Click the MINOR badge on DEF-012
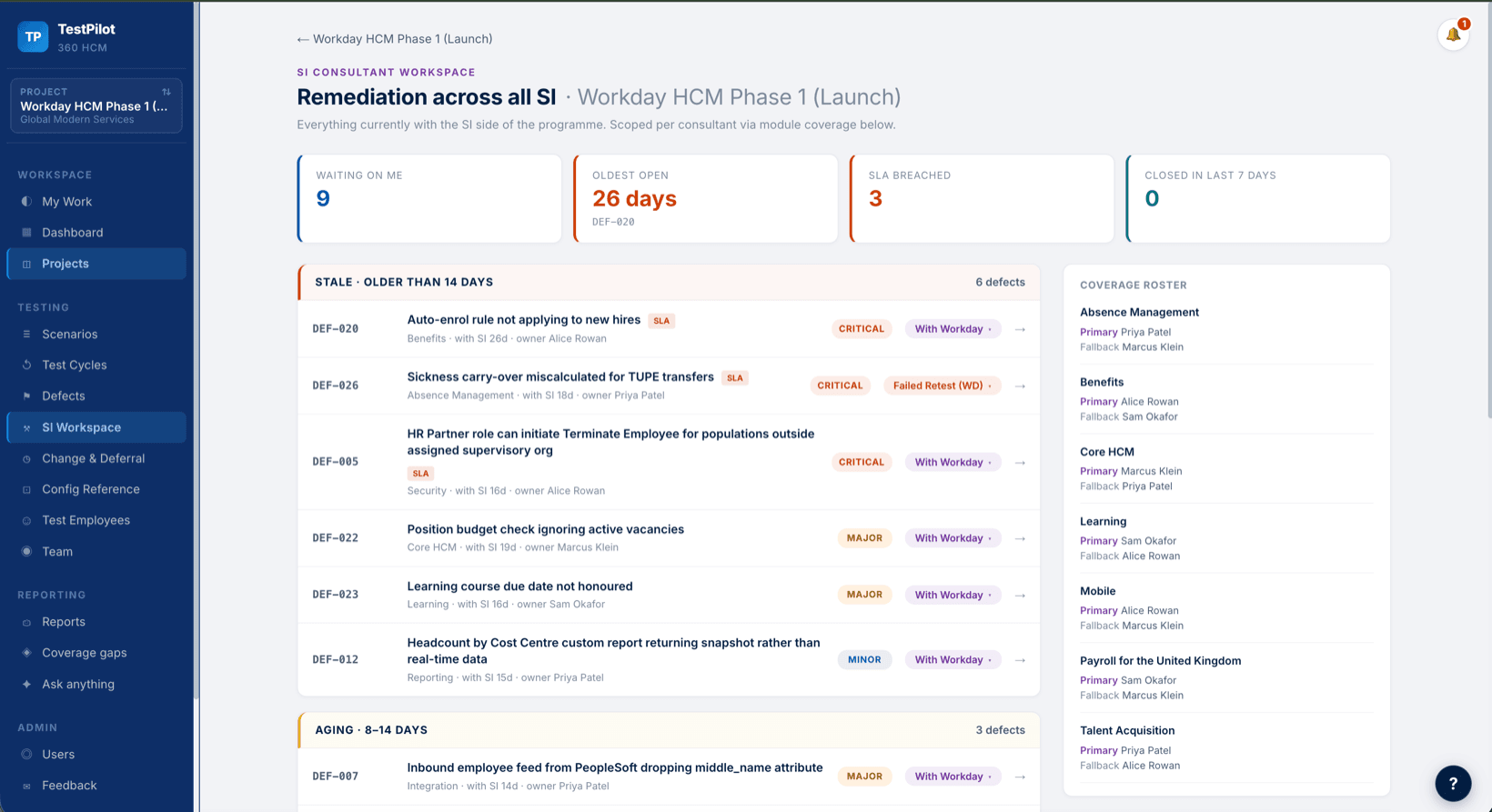This screenshot has height=812, width=1492. click(x=864, y=660)
